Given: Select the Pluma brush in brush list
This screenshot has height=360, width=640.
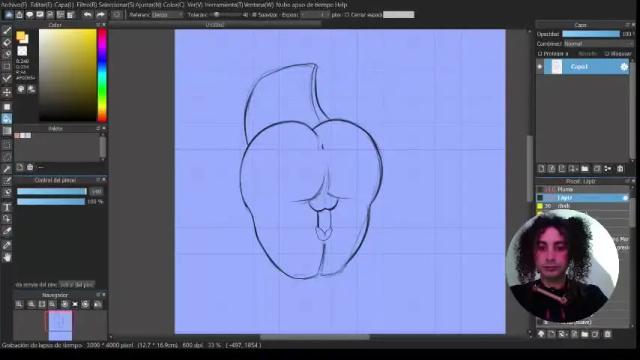Looking at the screenshot, I should point(565,189).
